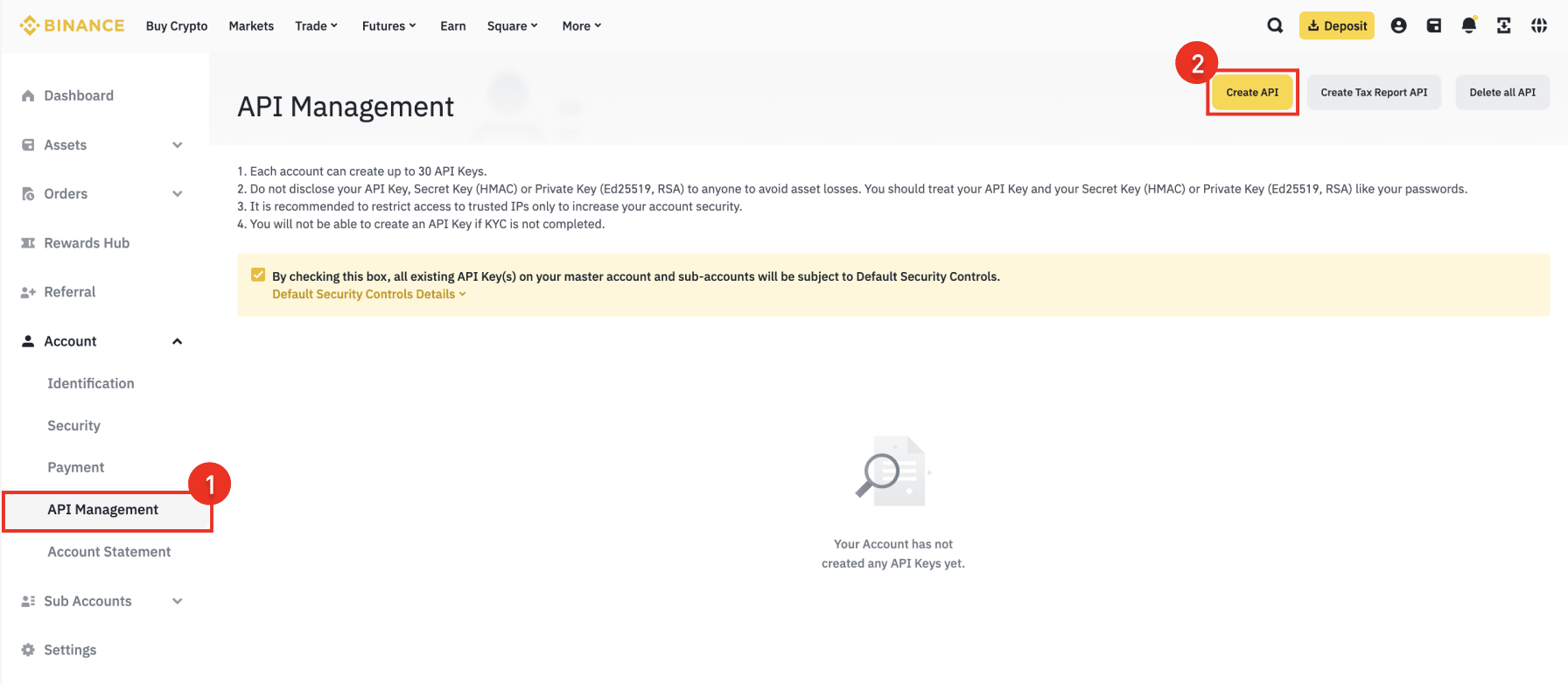Select API Management in the sidebar
Screen dimensions: 1568x684
[x=102, y=510]
